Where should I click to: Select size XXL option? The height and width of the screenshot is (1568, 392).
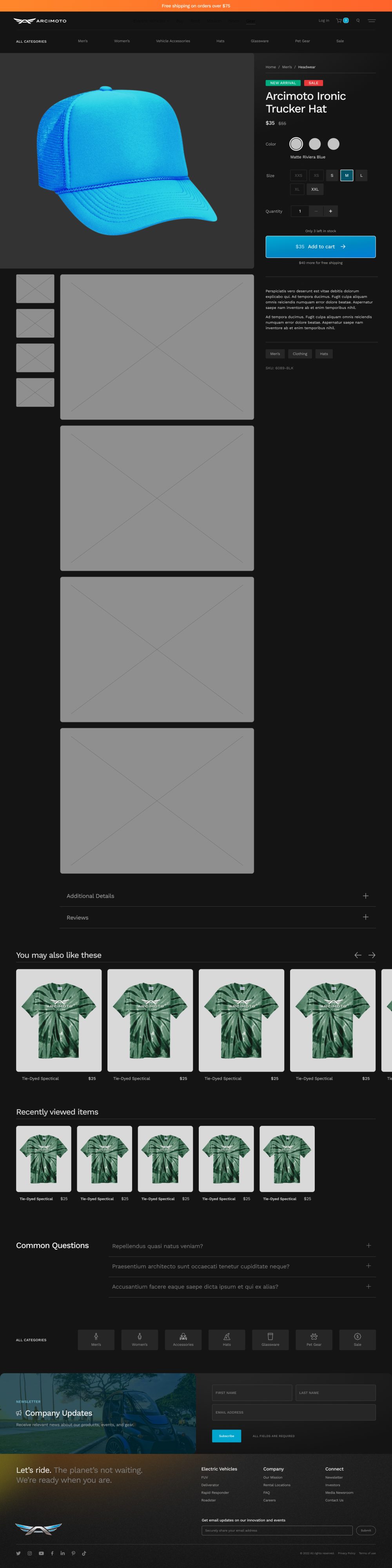(315, 189)
